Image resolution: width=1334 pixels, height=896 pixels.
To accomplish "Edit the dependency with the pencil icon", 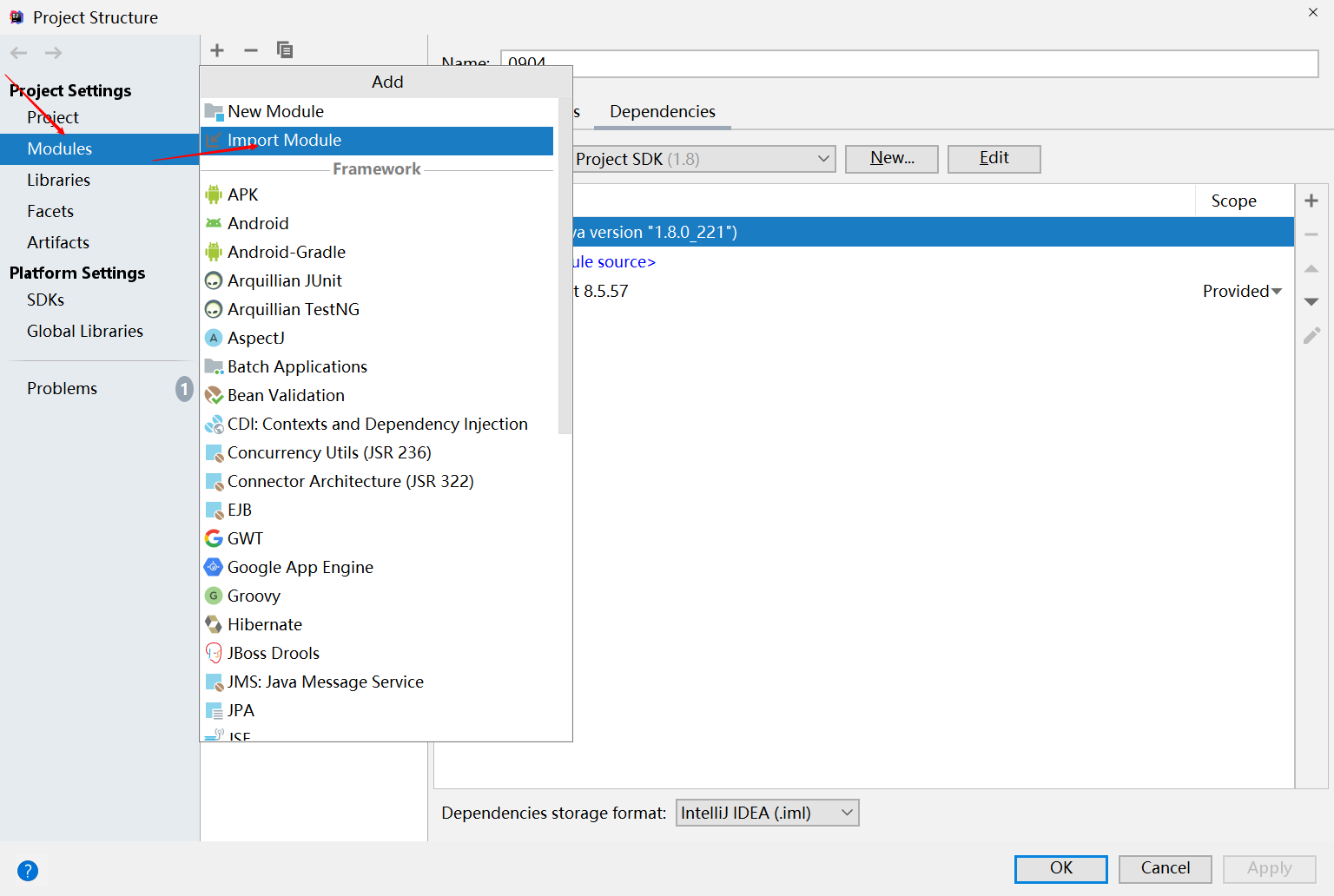I will (1311, 335).
